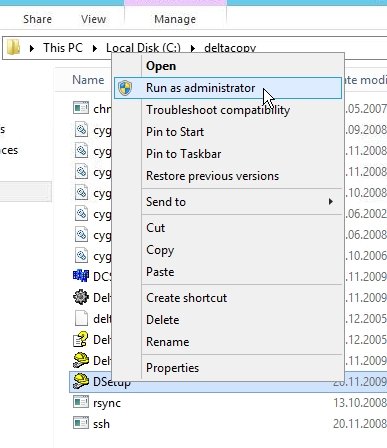Sort files by the Name column header
The width and height of the screenshot is (387, 448).
(x=88, y=80)
